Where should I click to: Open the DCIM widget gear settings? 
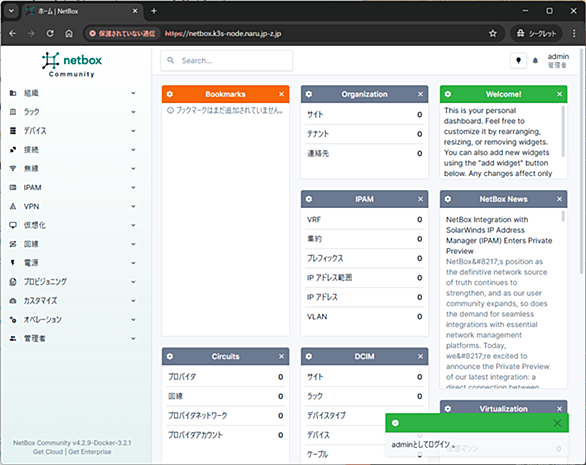pyautogui.click(x=309, y=357)
